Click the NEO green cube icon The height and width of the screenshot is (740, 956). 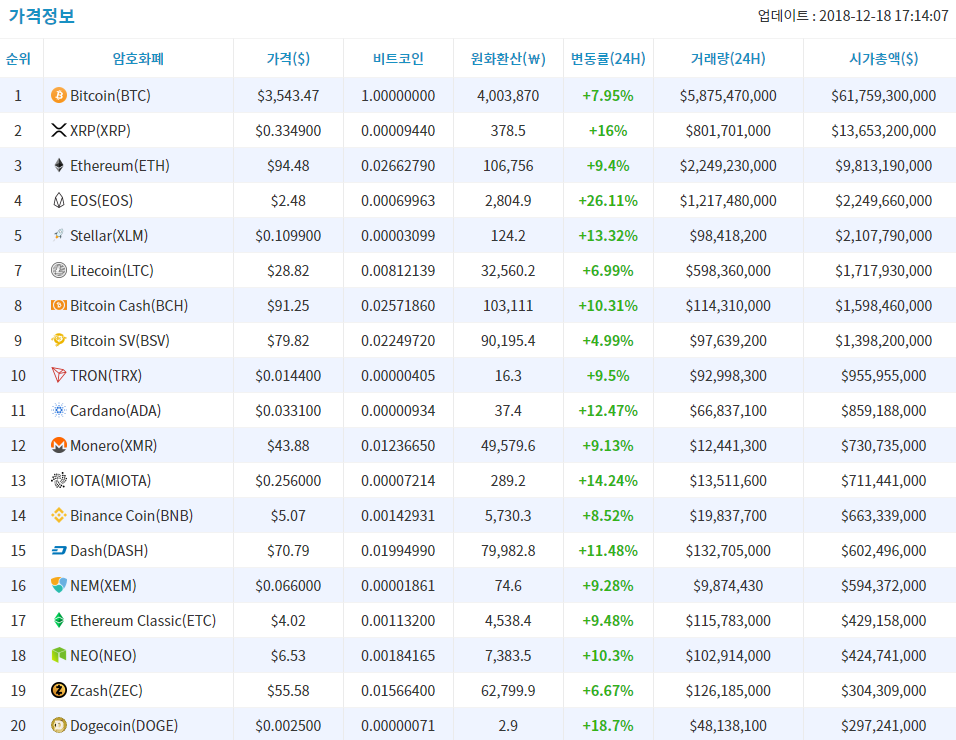(59, 655)
